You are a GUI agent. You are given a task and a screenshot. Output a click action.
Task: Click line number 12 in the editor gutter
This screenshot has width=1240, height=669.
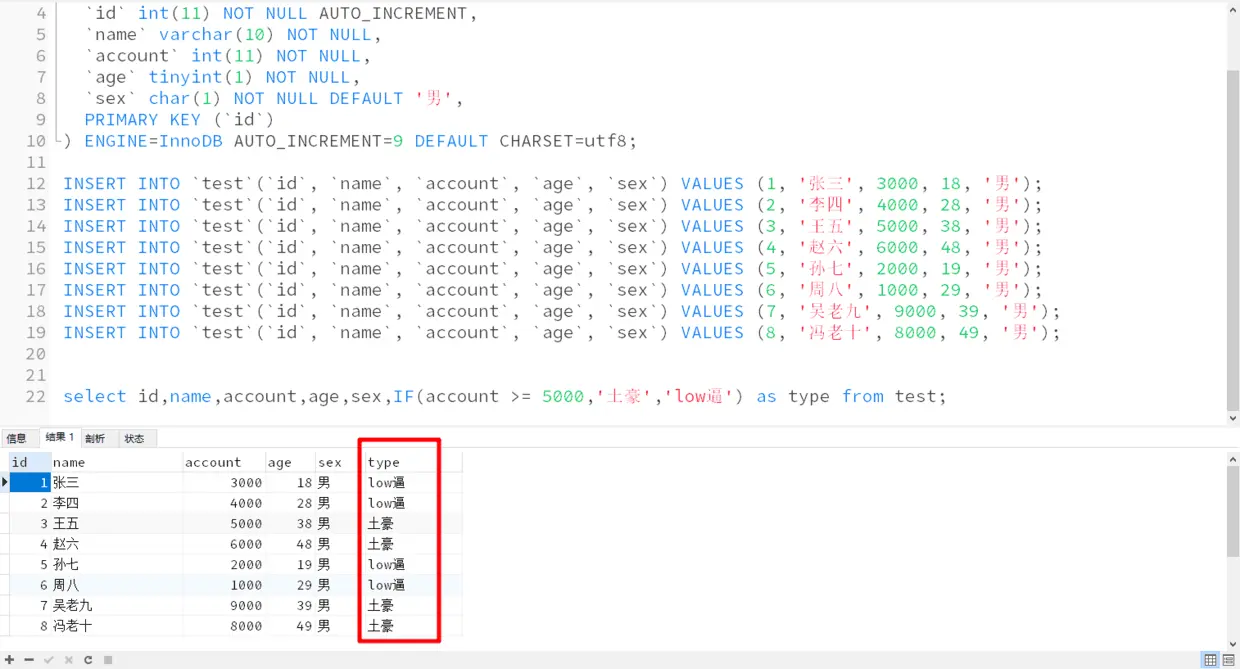[x=35, y=184]
